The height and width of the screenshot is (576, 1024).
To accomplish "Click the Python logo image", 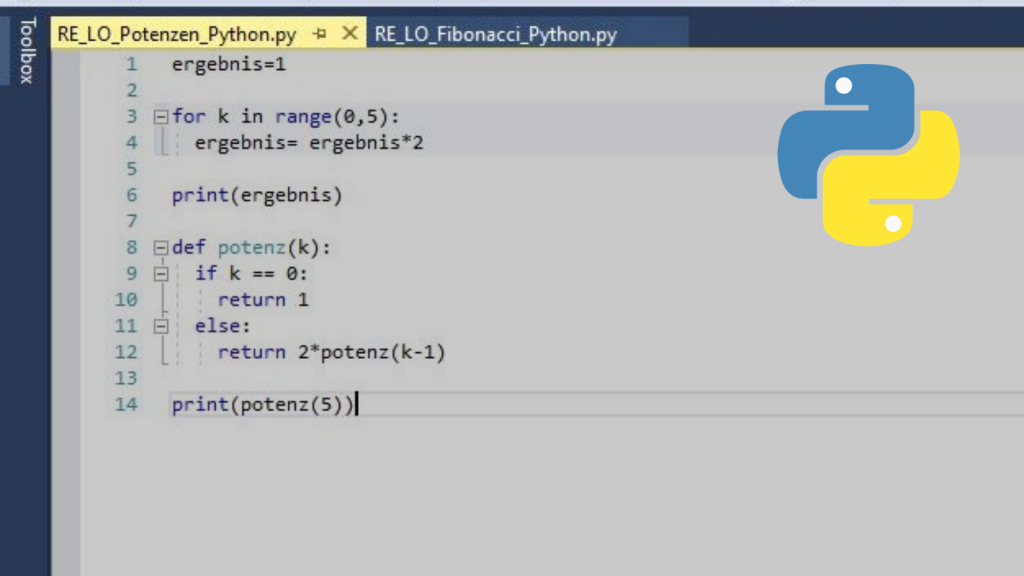I will coord(868,156).
